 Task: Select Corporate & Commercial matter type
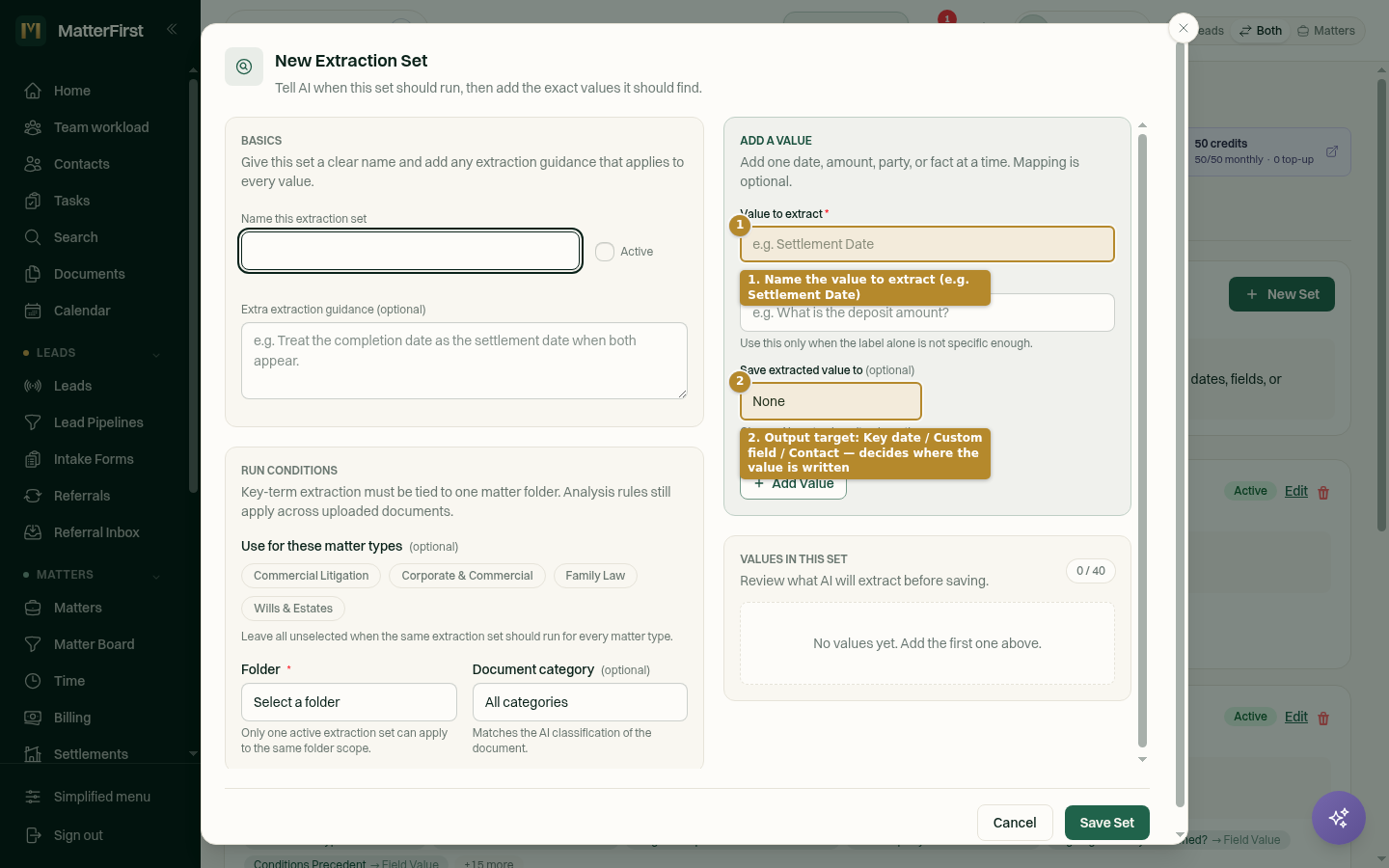pyautogui.click(x=467, y=576)
